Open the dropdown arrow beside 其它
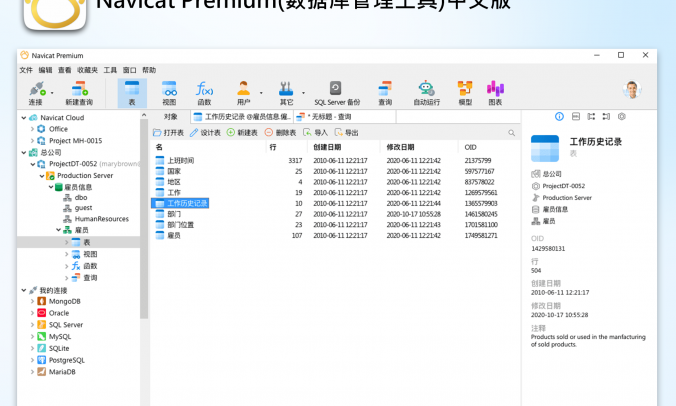 [x=303, y=93]
